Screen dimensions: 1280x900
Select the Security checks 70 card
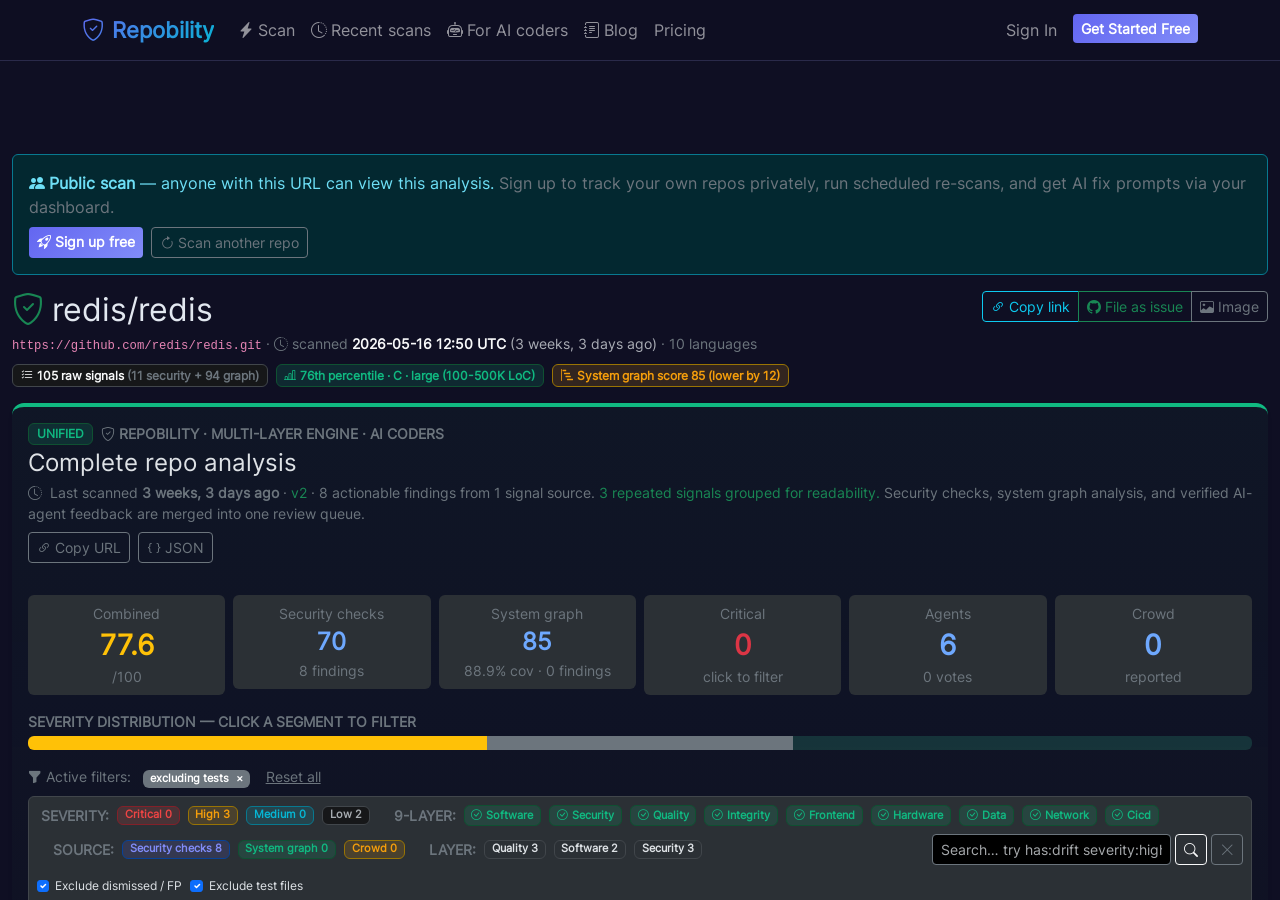(332, 642)
